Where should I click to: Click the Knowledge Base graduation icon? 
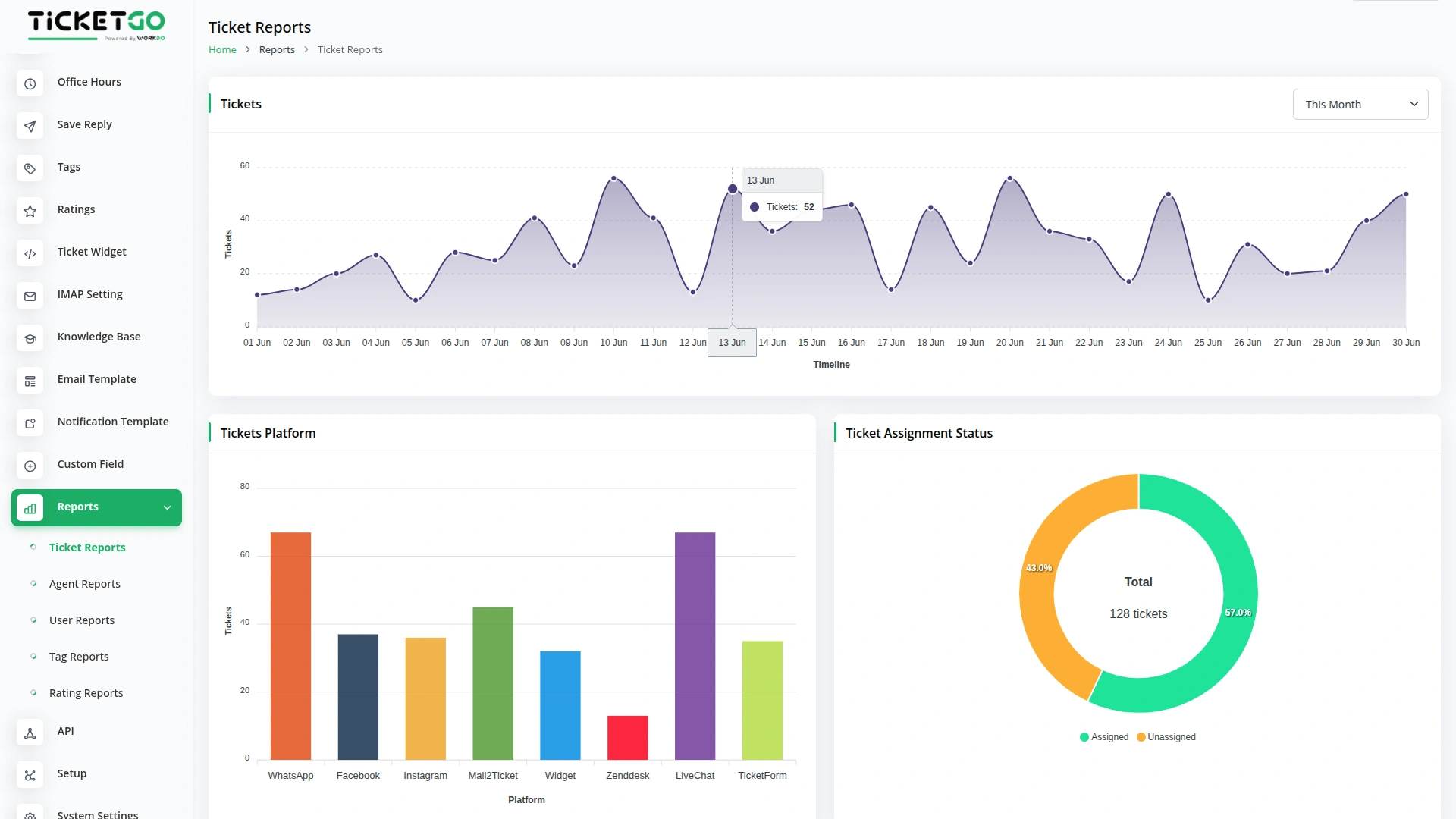coord(30,338)
